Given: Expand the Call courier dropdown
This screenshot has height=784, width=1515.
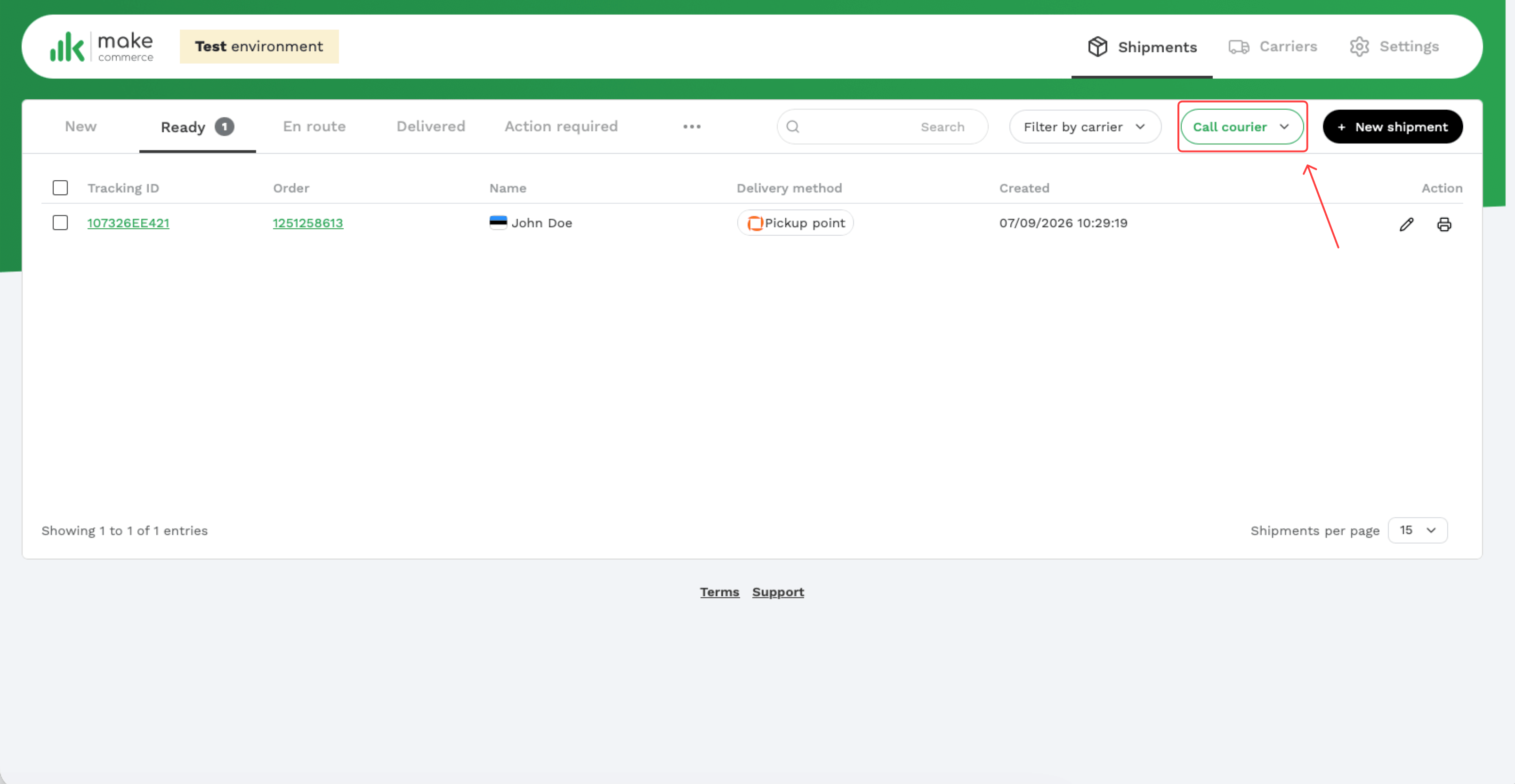Looking at the screenshot, I should tap(1241, 127).
